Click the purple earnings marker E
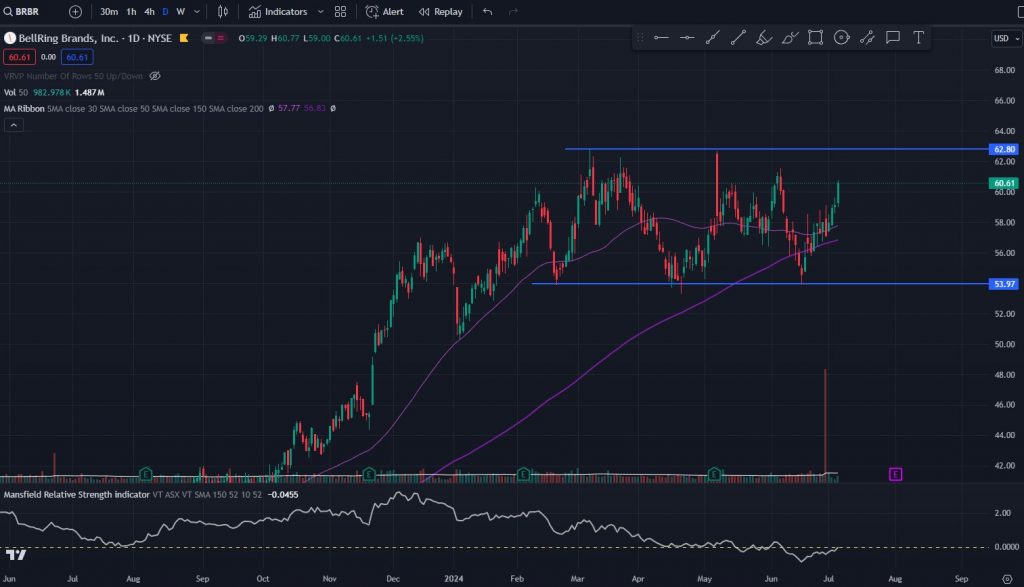 coord(895,473)
